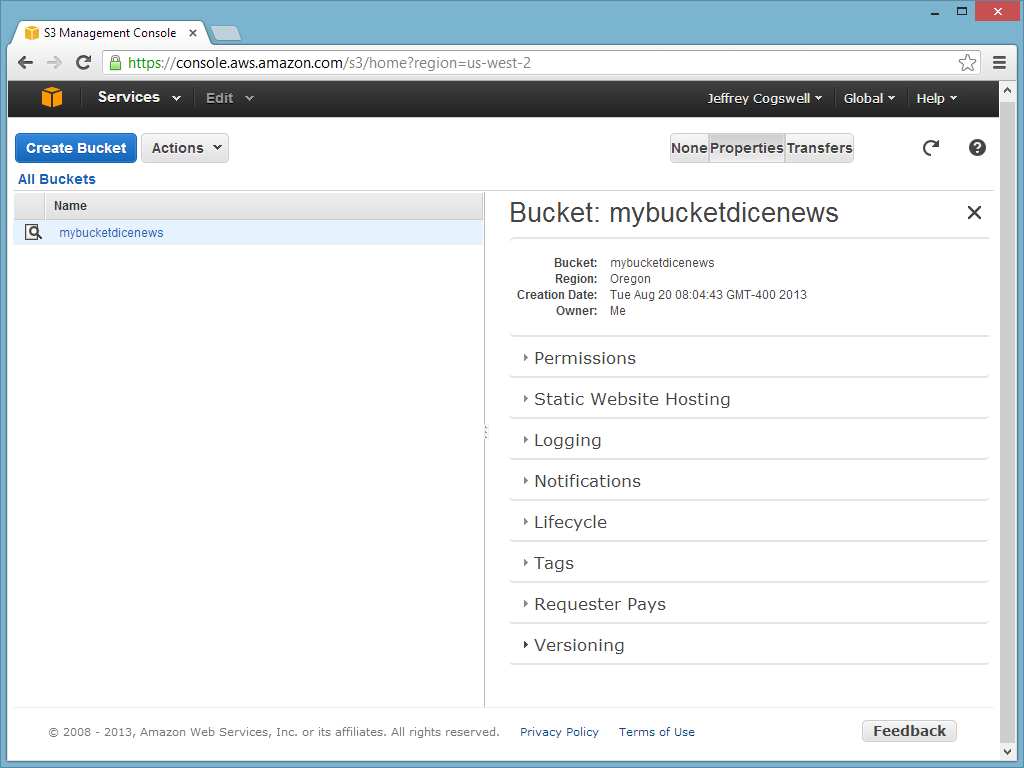This screenshot has height=768, width=1024.
Task: Close the bucket properties panel
Action: [974, 212]
